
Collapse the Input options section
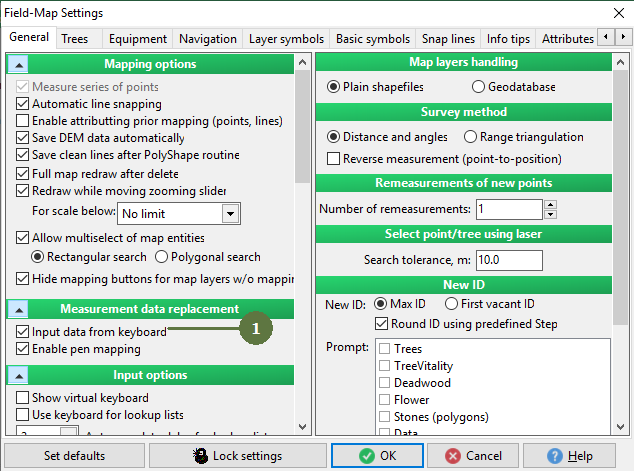[x=19, y=376]
